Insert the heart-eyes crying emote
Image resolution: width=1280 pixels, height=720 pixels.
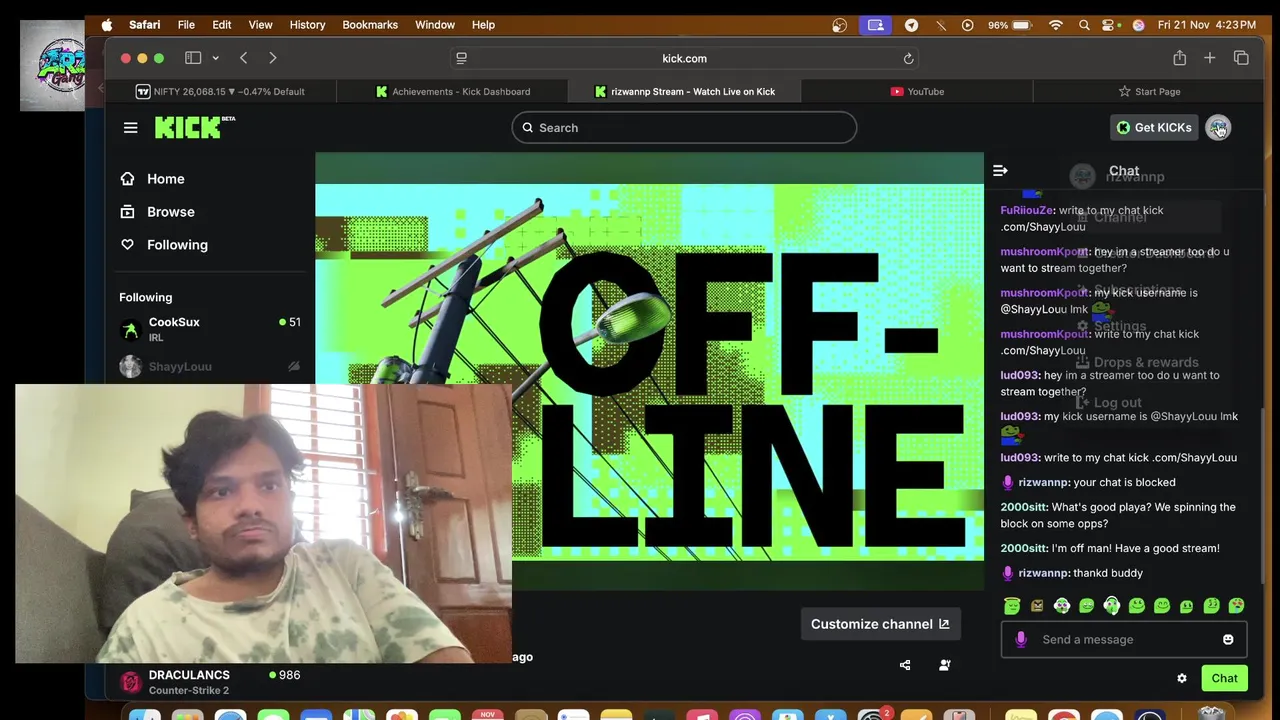pos(1236,605)
